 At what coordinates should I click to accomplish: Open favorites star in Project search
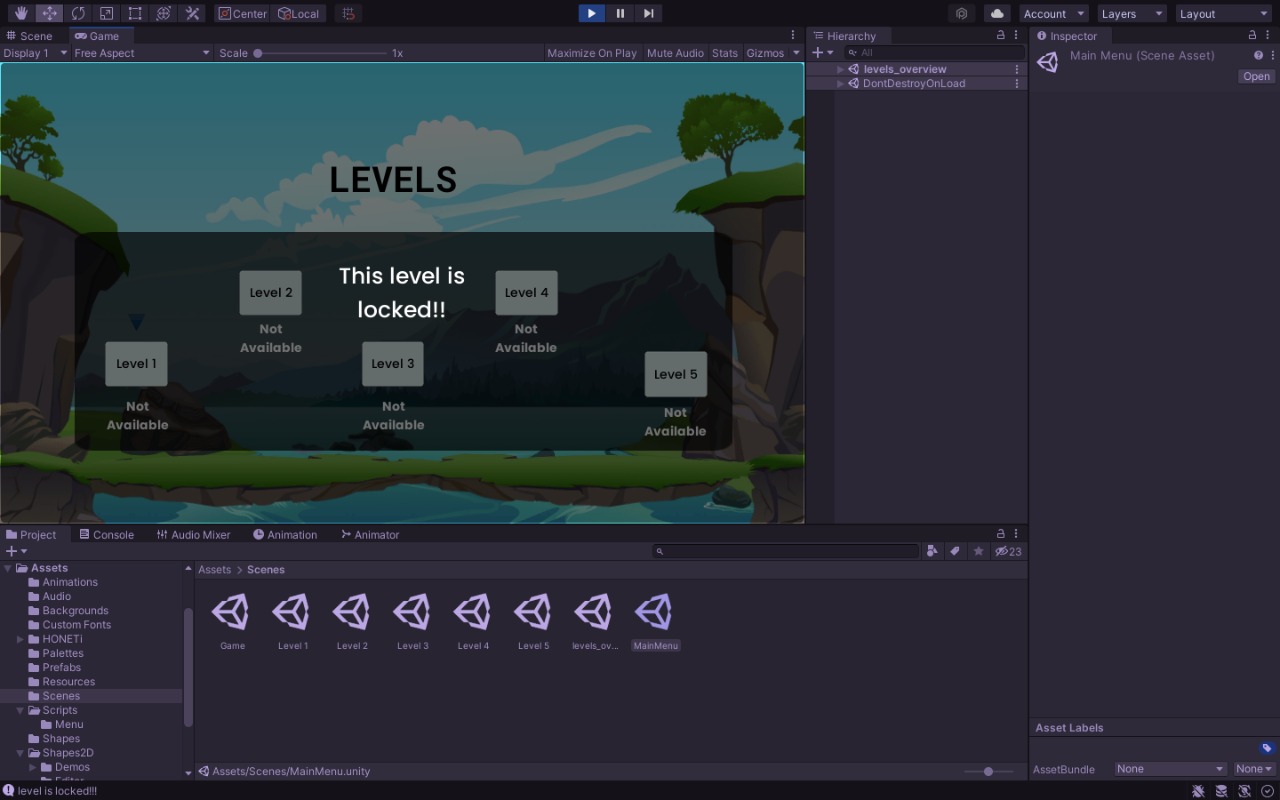[978, 551]
